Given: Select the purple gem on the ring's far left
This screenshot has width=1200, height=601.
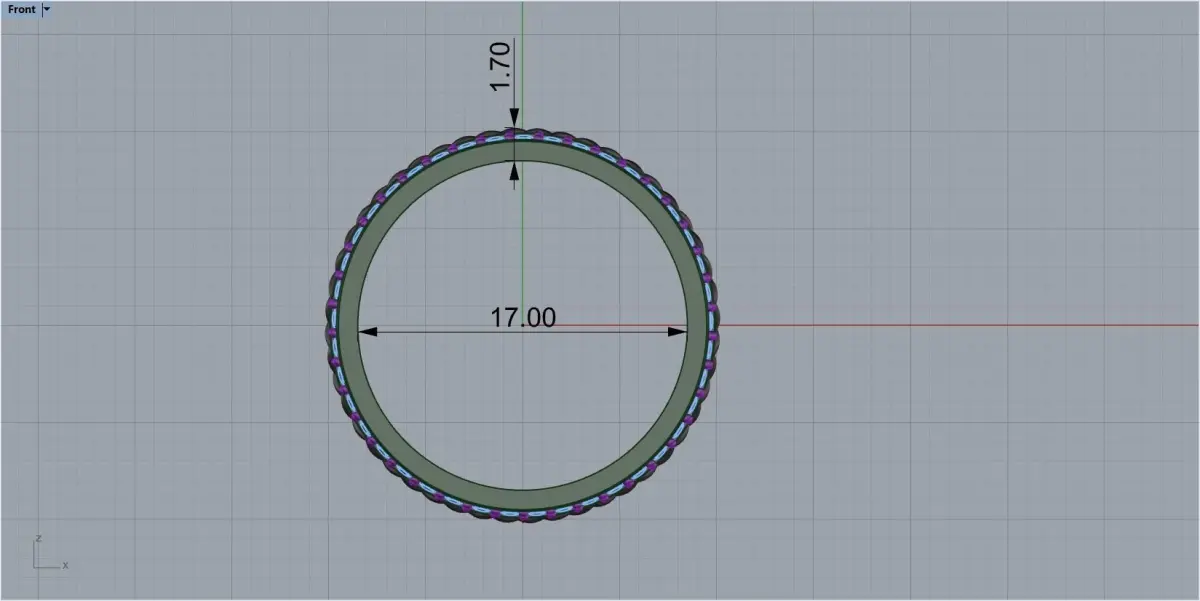Looking at the screenshot, I should [x=331, y=331].
